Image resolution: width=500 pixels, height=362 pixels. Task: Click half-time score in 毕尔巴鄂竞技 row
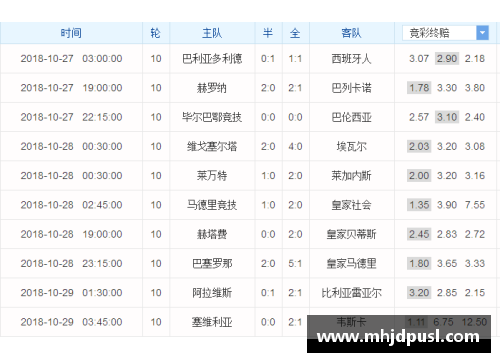click(268, 117)
